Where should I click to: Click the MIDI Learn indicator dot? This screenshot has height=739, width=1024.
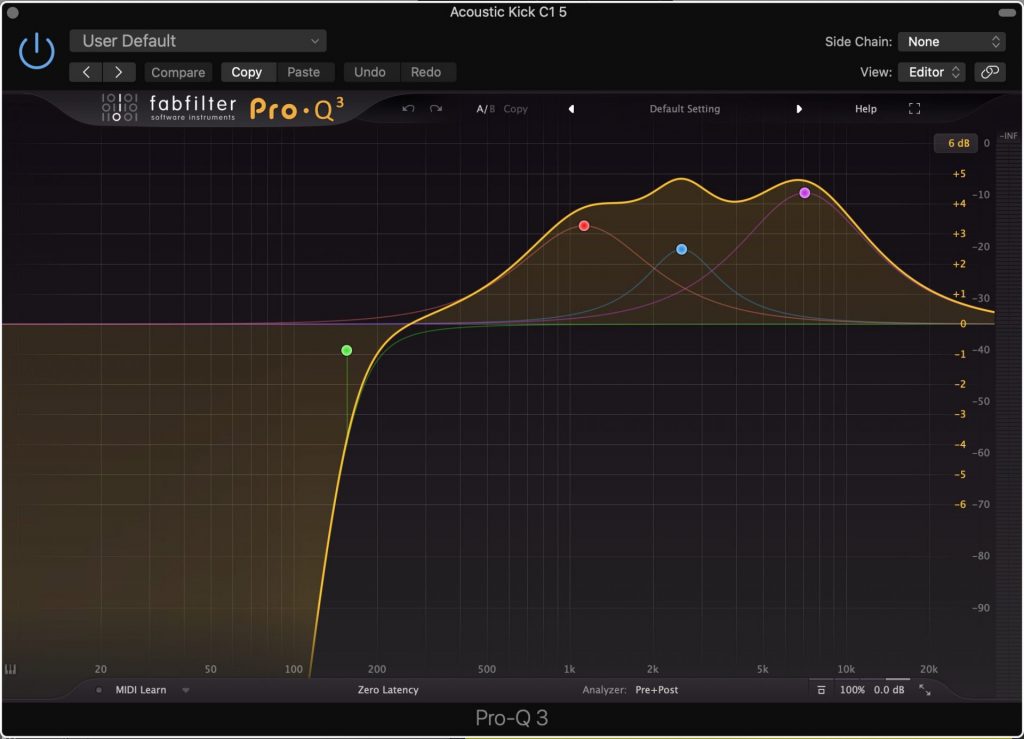tap(99, 690)
